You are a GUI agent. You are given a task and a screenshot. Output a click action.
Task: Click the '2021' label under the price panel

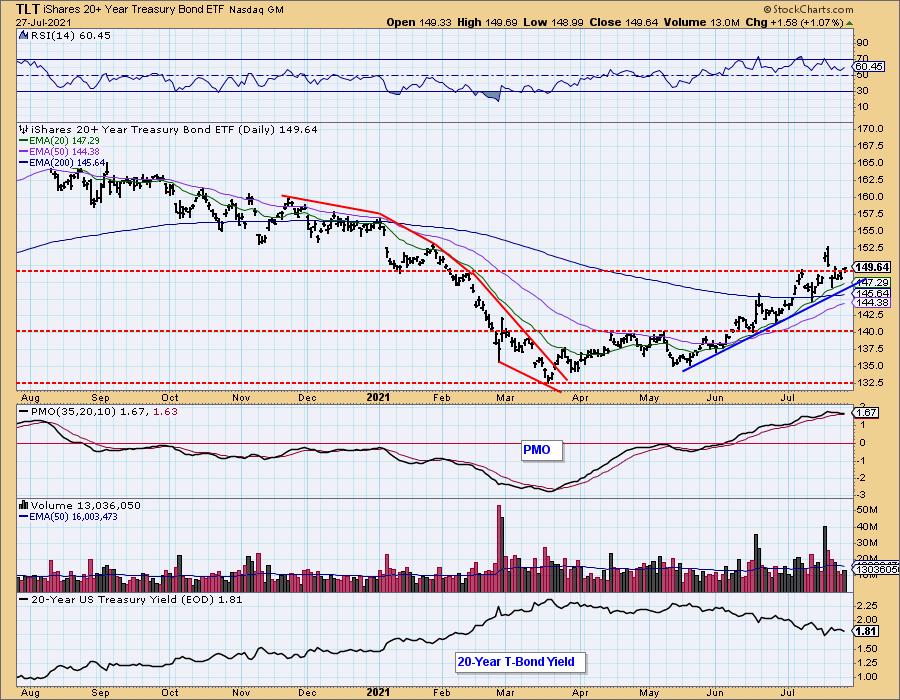(378, 397)
